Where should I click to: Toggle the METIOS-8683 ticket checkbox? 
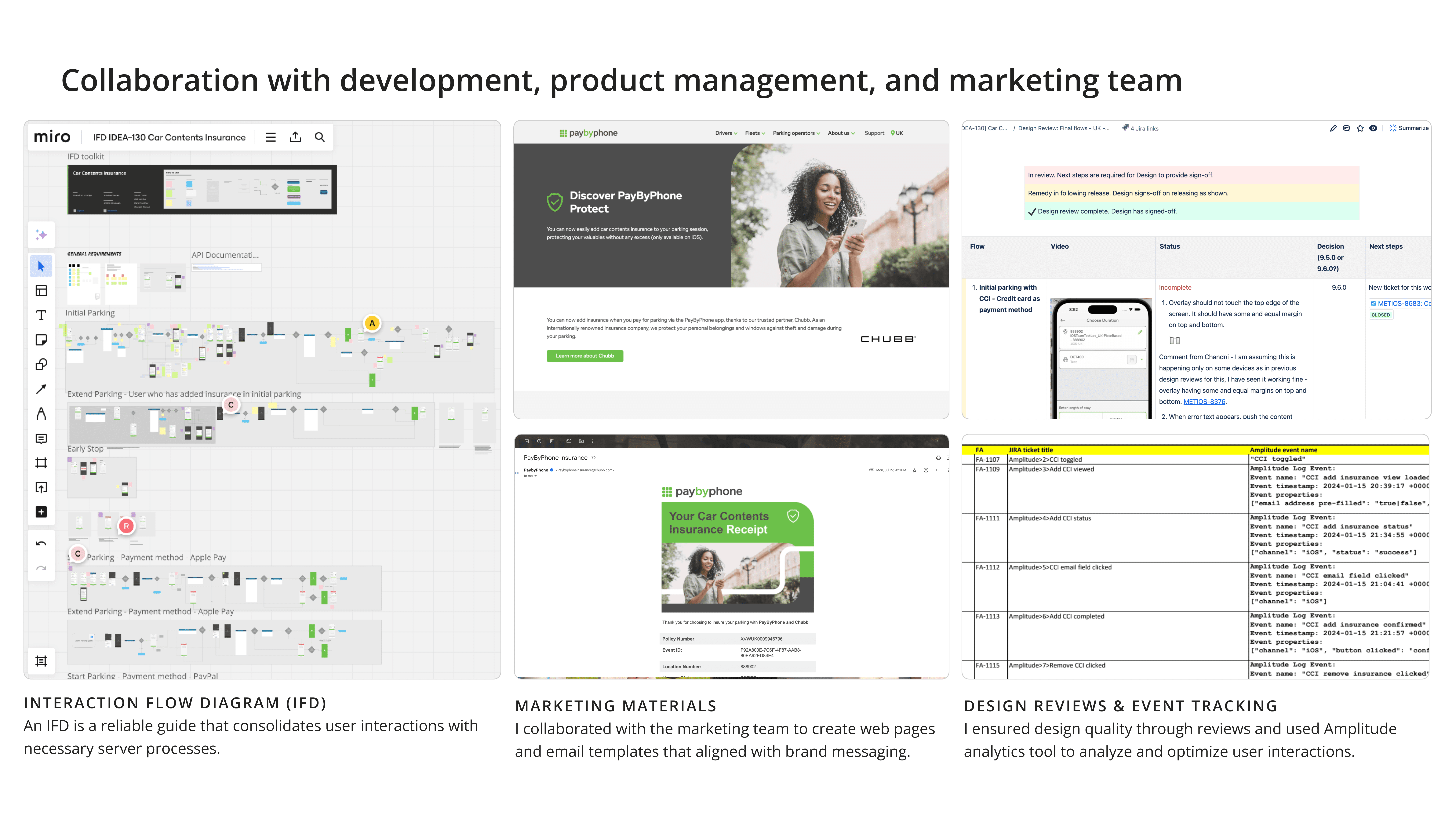tap(1374, 304)
